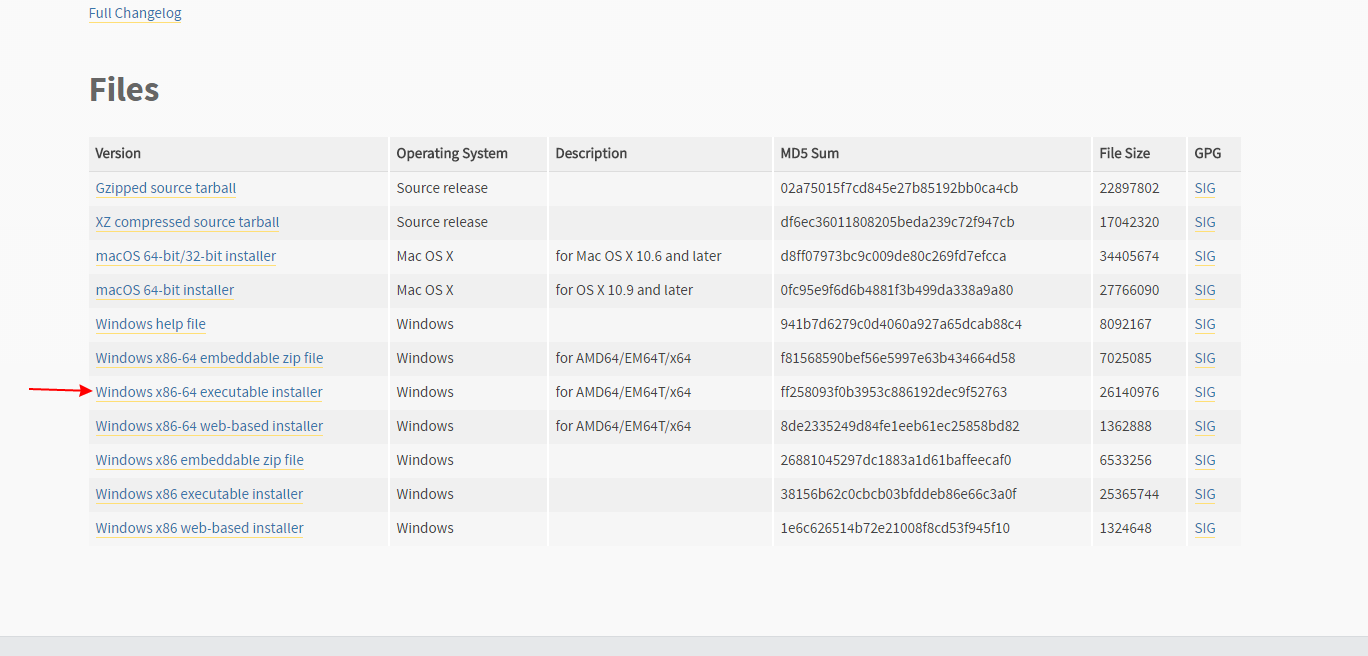Click file size 26140976
The width and height of the screenshot is (1368, 656).
pos(1129,392)
